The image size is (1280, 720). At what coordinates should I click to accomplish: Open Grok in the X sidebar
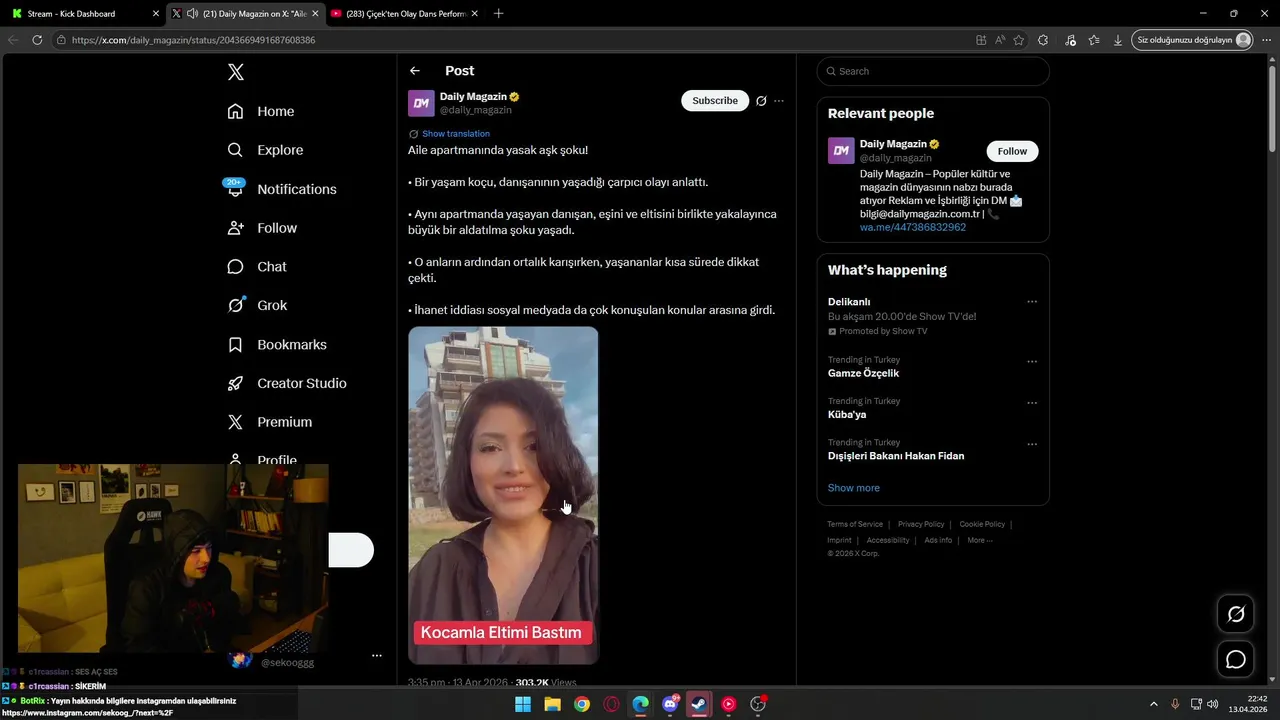point(257,305)
